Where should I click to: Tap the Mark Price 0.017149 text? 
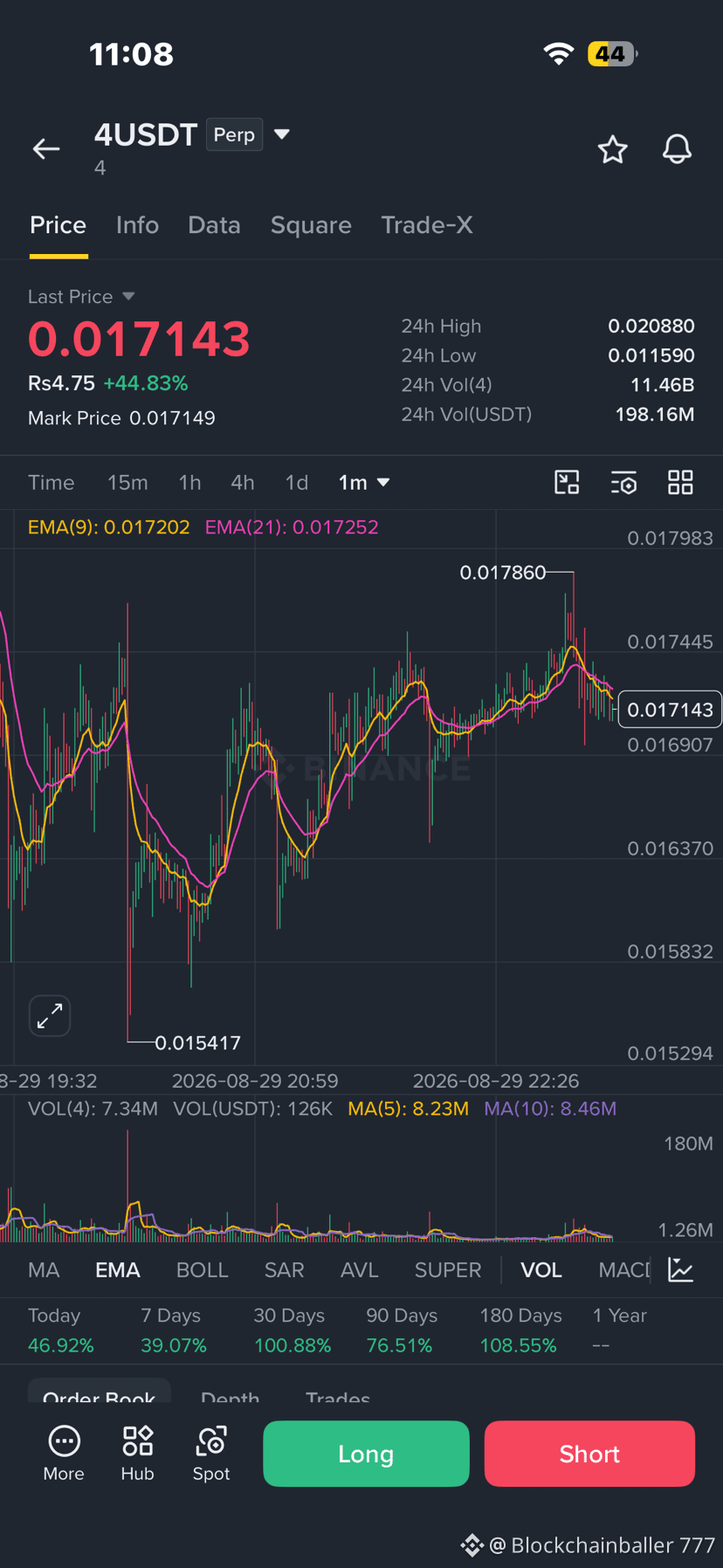coord(121,418)
